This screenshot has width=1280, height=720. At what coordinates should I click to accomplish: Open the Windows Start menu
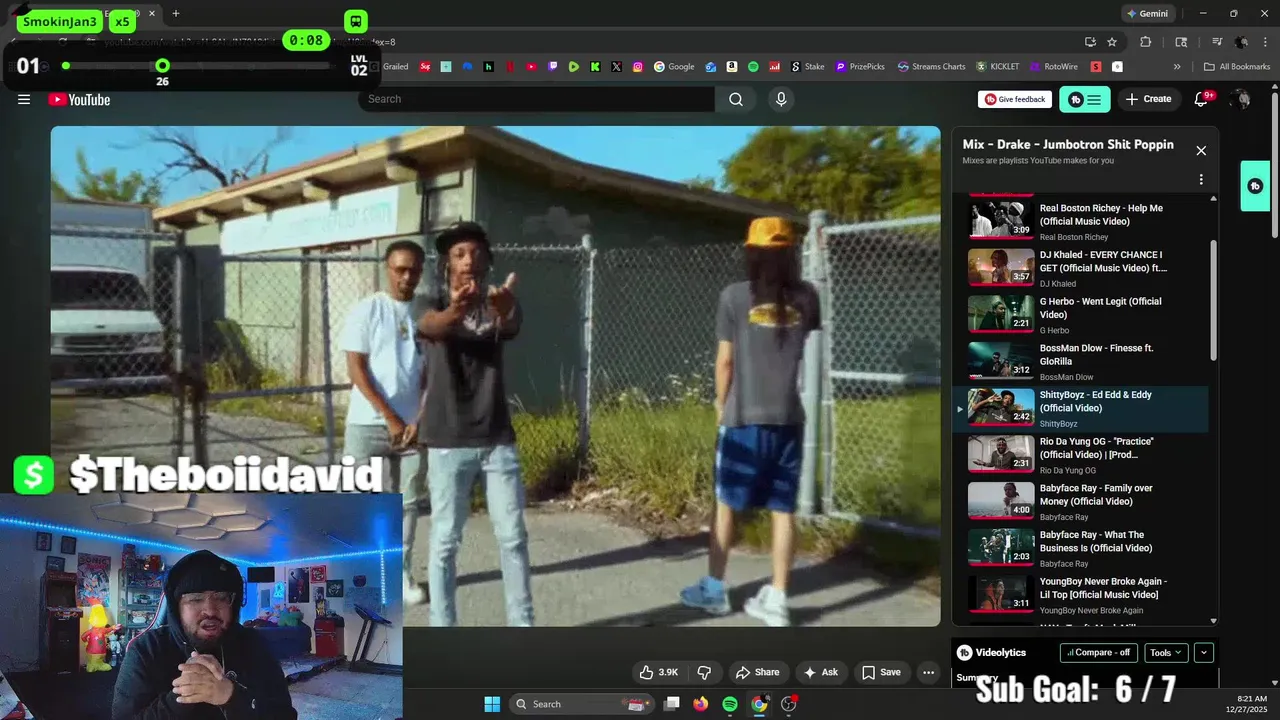coord(492,704)
